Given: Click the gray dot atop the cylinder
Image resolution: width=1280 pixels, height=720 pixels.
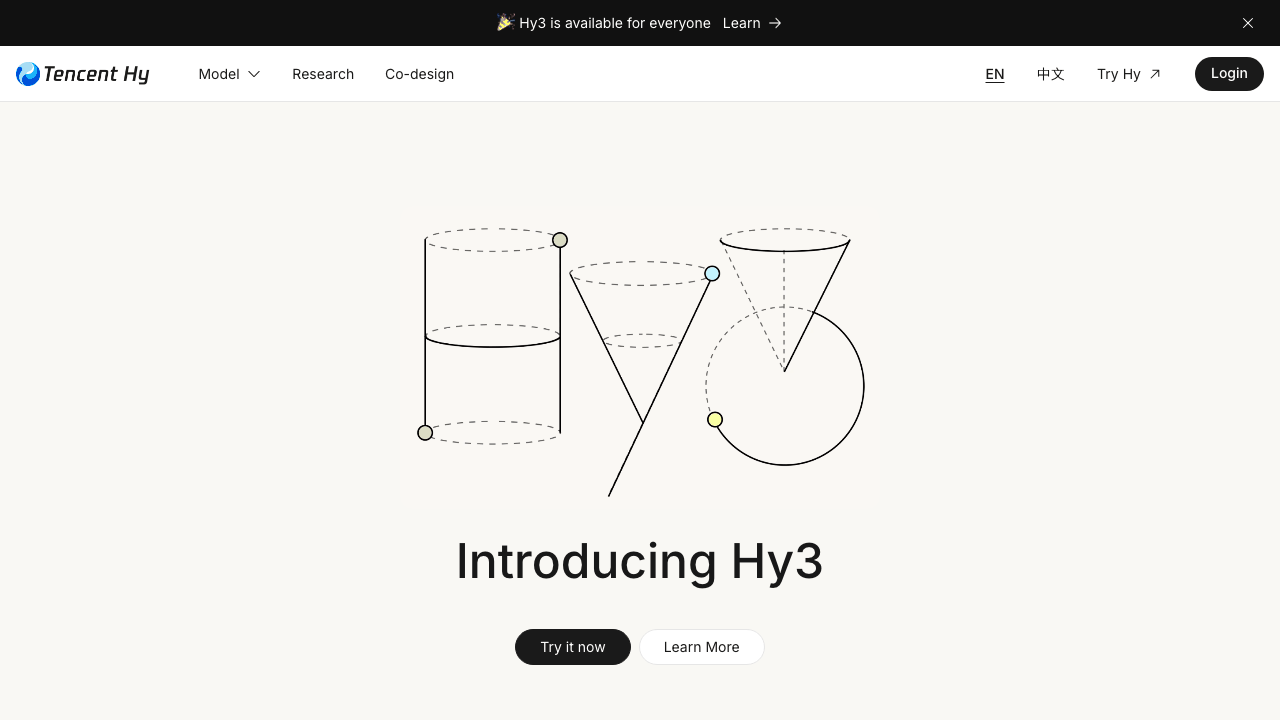Looking at the screenshot, I should click(560, 240).
